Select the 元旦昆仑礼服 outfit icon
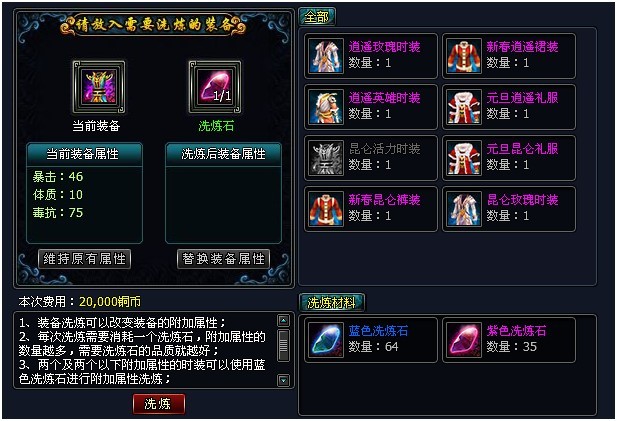The width and height of the screenshot is (617, 421). click(x=464, y=158)
